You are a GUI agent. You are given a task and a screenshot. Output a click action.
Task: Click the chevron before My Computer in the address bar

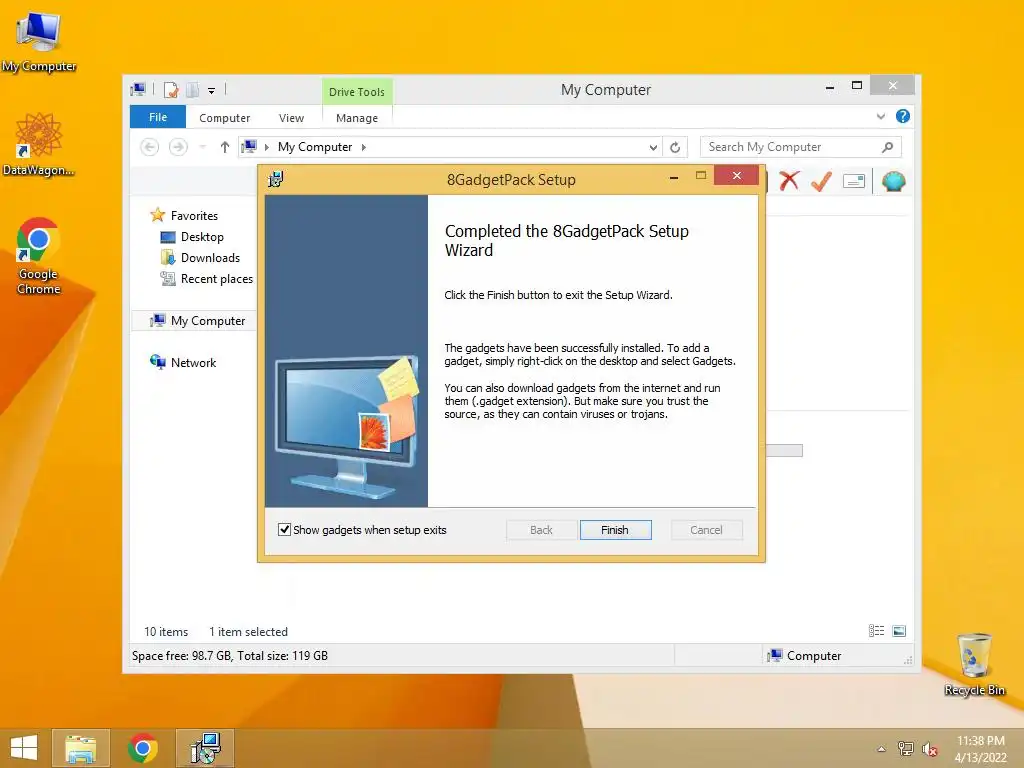pyautogui.click(x=266, y=148)
